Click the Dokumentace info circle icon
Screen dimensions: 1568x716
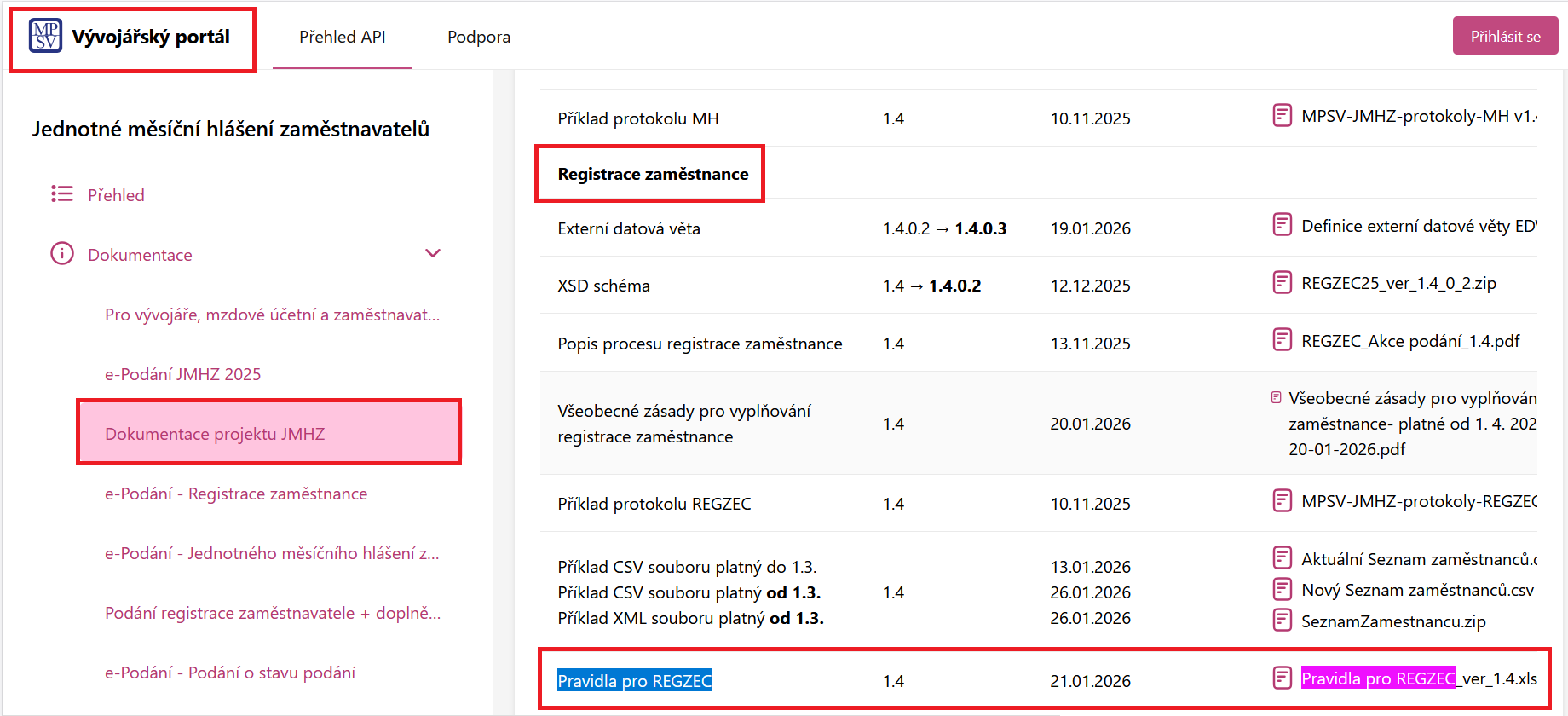coord(61,254)
